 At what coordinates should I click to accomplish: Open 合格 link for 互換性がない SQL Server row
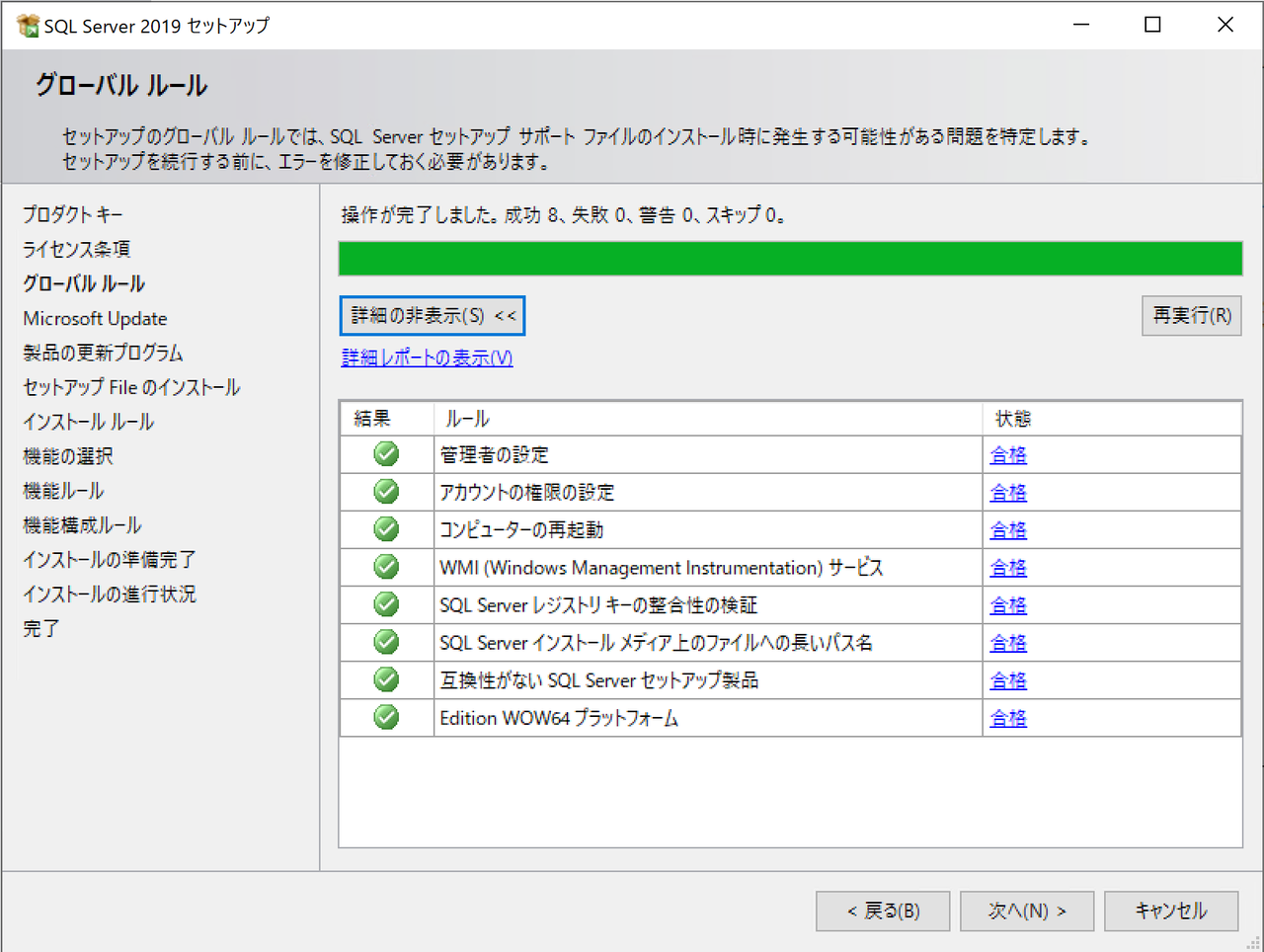(x=1008, y=680)
